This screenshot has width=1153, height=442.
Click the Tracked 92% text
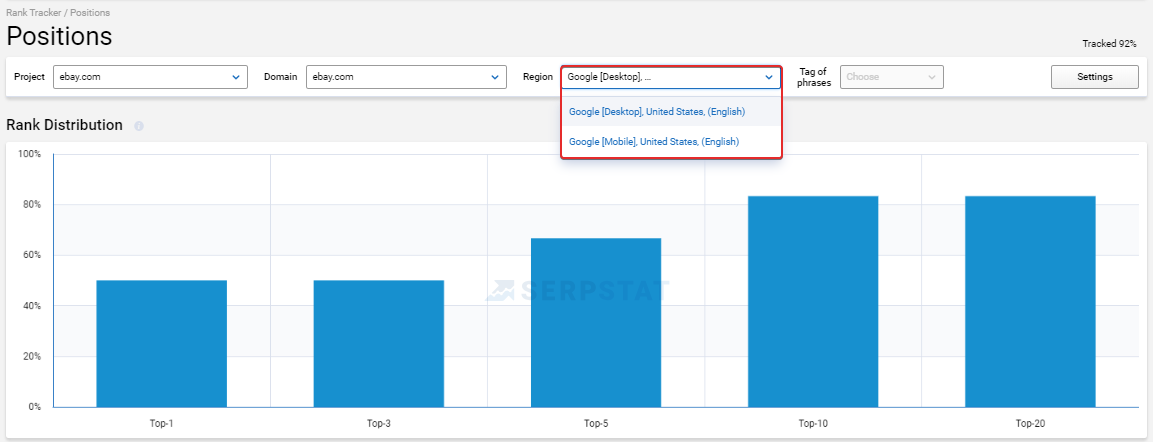[x=1109, y=44]
